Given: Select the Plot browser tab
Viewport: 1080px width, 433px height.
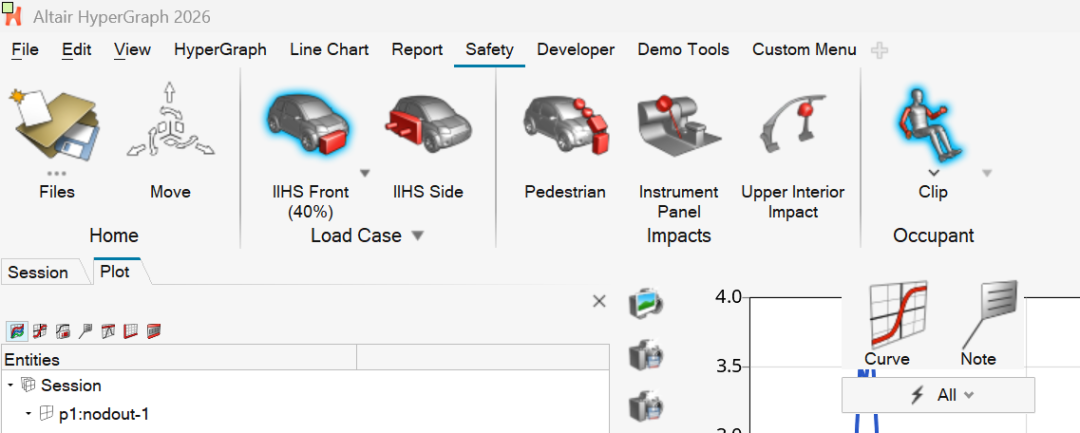Looking at the screenshot, I should point(115,271).
